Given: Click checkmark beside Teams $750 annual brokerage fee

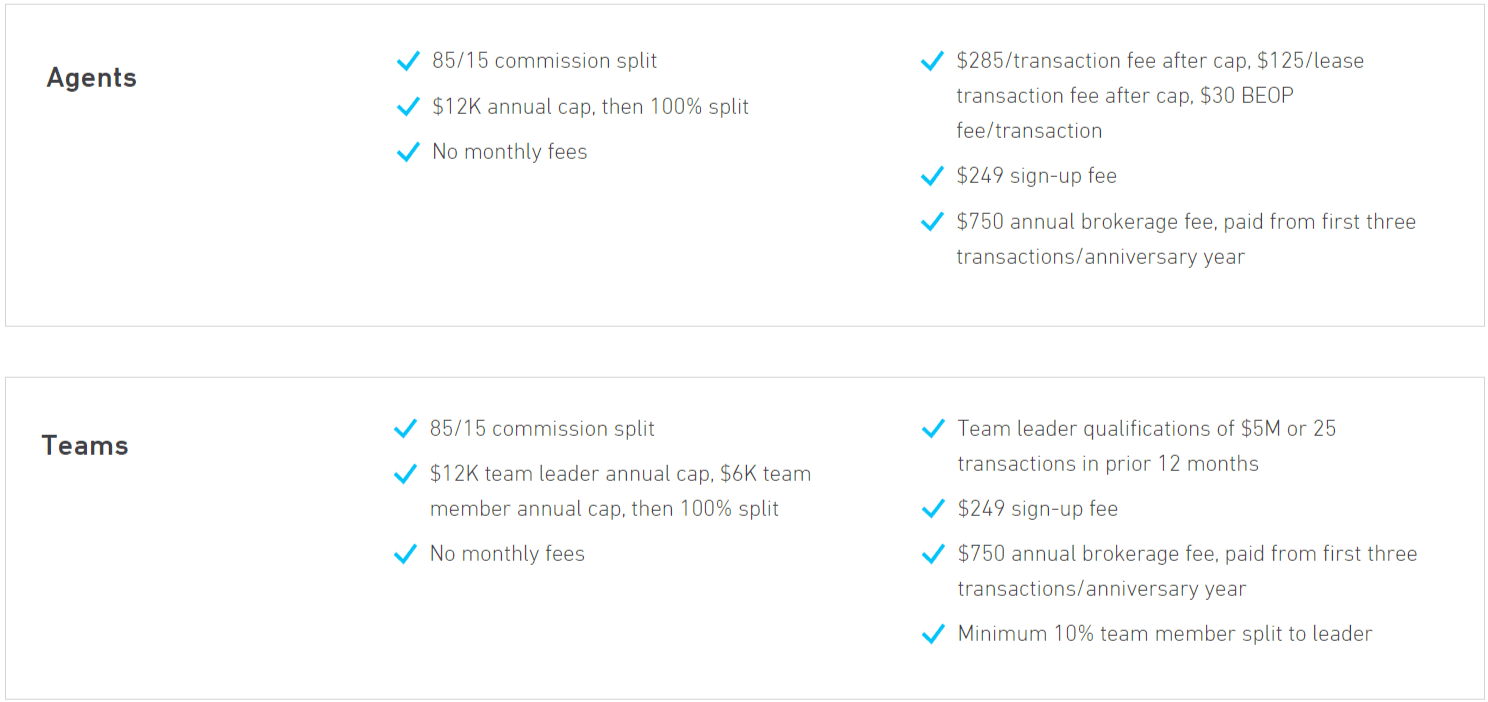Looking at the screenshot, I should pyautogui.click(x=933, y=555).
